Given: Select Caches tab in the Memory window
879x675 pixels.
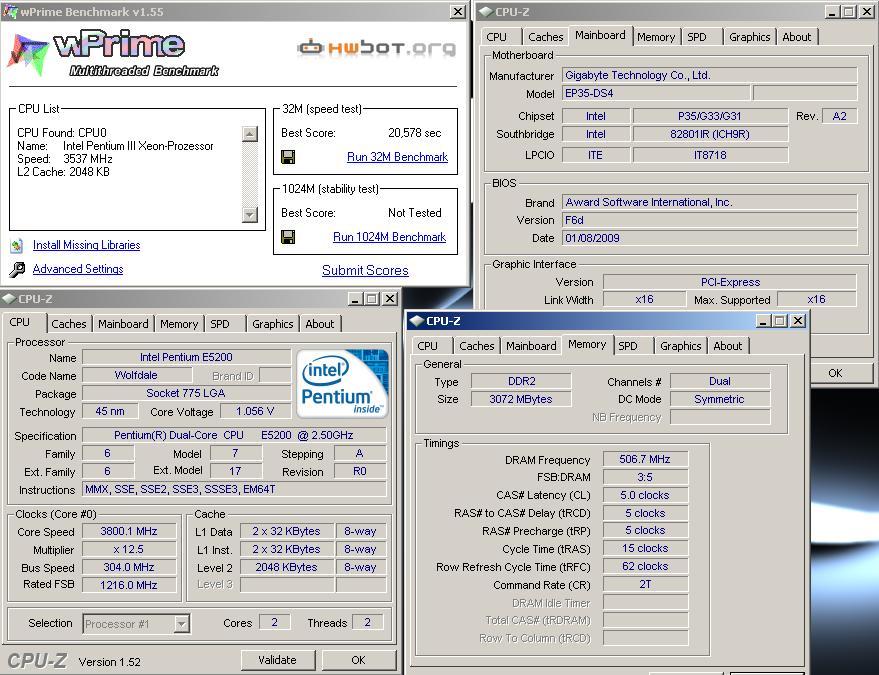Looking at the screenshot, I should [x=476, y=345].
